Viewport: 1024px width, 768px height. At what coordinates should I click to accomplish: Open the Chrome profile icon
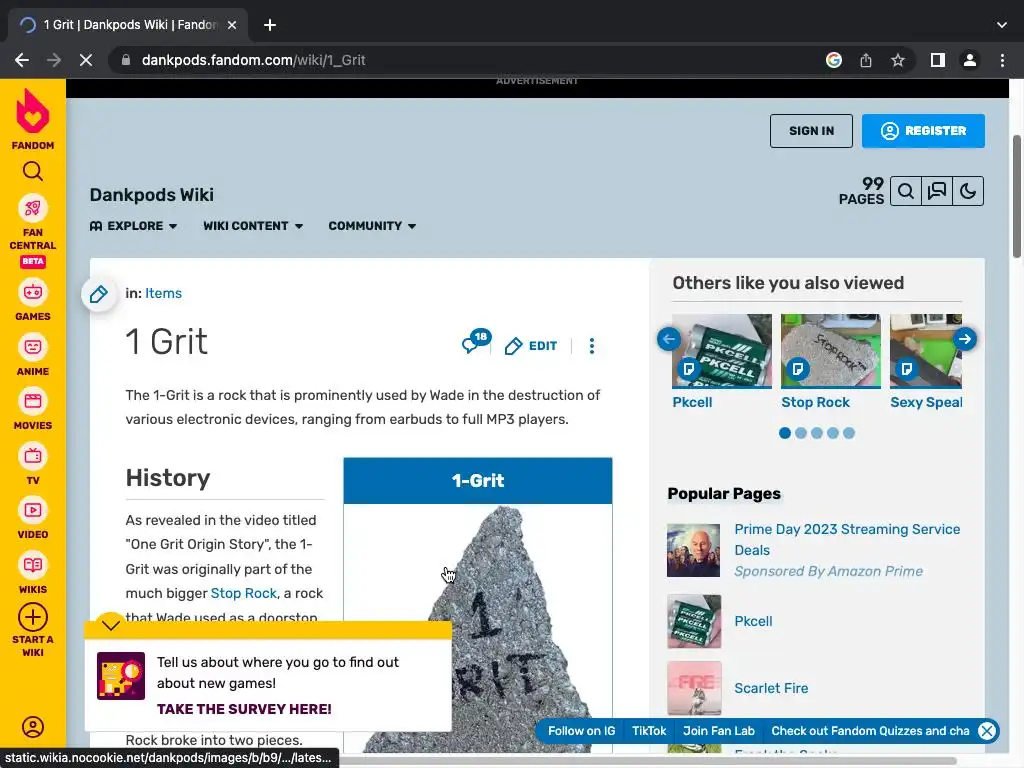click(970, 60)
